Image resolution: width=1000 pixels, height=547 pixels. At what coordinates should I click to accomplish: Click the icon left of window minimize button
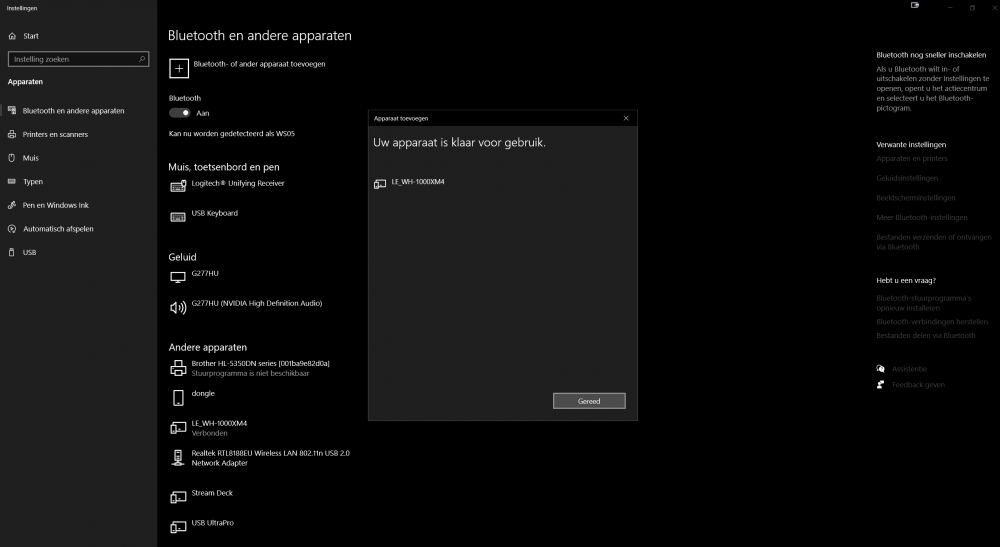click(x=915, y=6)
